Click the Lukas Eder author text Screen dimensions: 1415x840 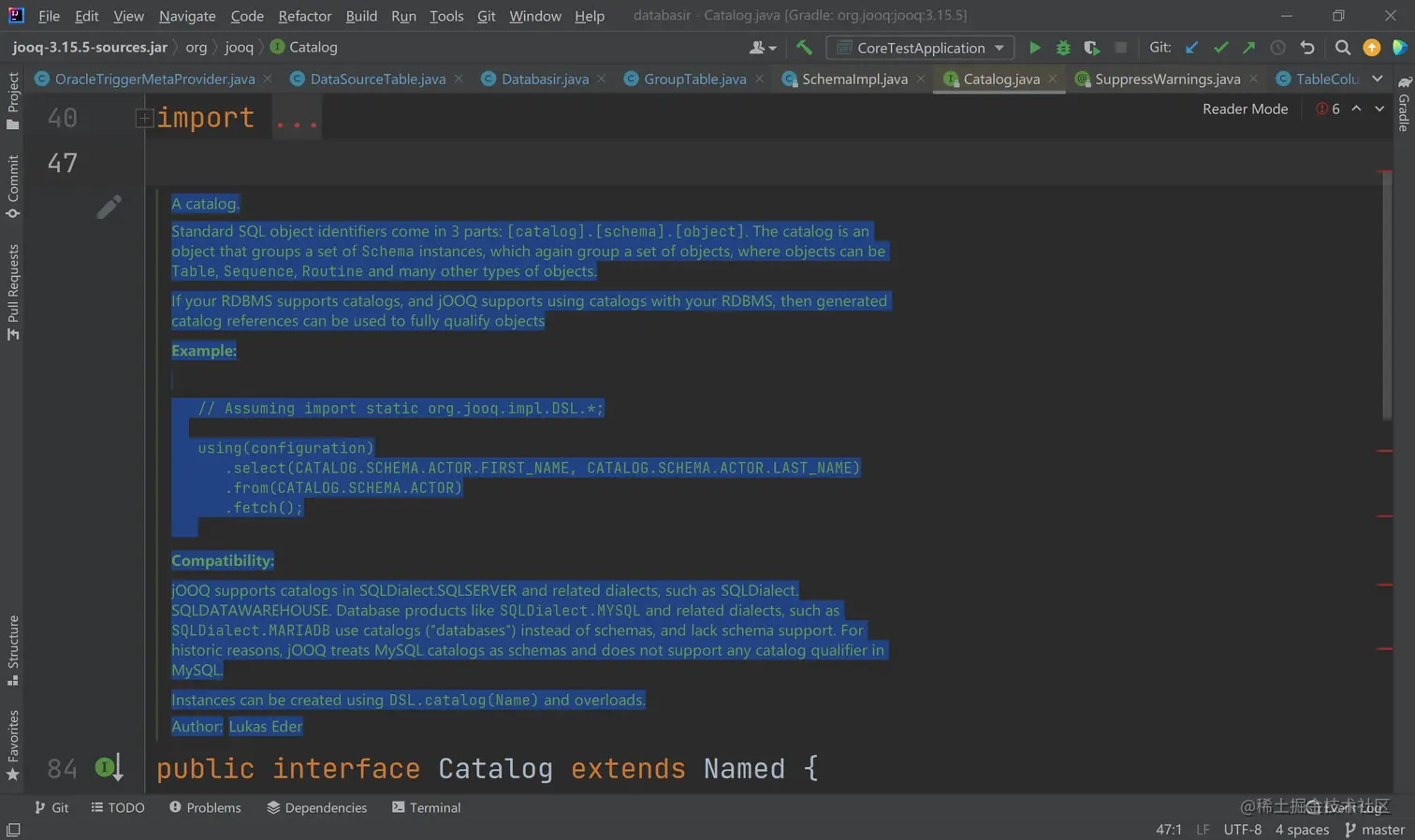click(266, 727)
